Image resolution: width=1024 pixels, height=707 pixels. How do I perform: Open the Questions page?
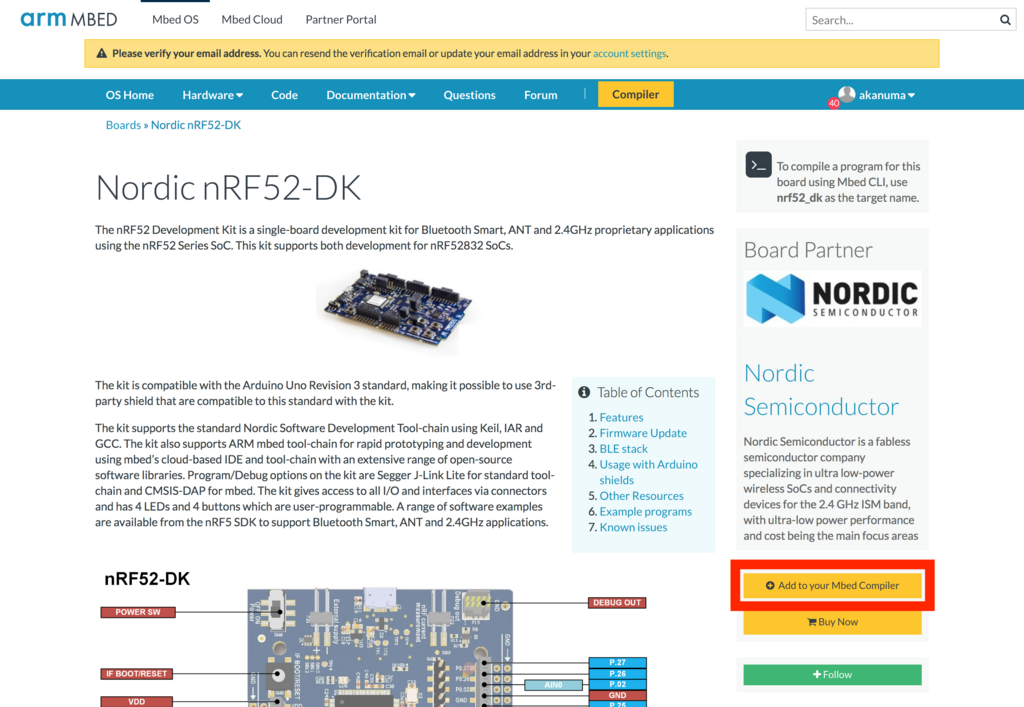tap(470, 95)
